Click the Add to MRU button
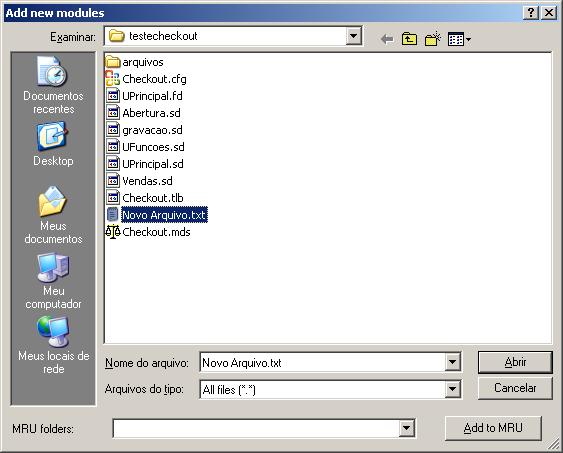This screenshot has height=453, width=563. pos(493,428)
